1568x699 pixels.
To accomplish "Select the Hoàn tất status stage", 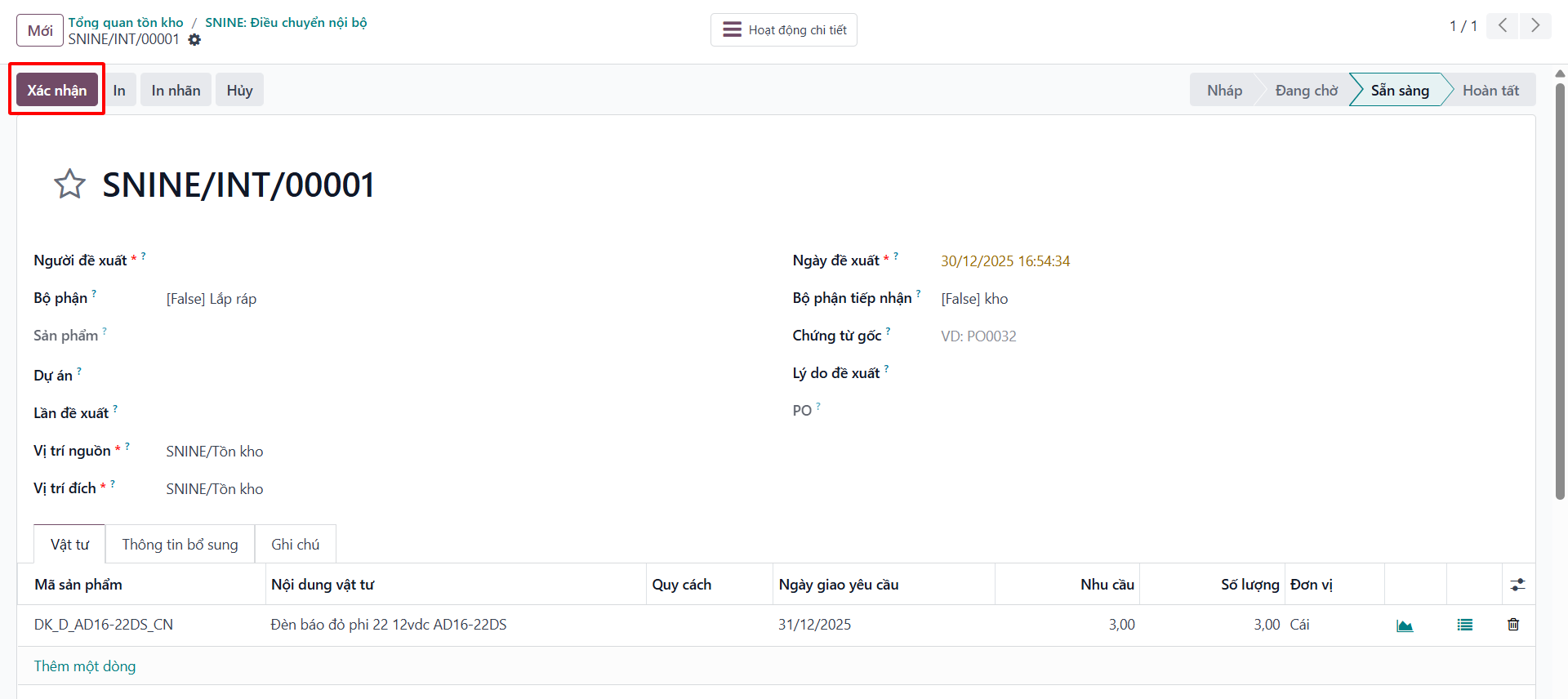I will (1490, 90).
